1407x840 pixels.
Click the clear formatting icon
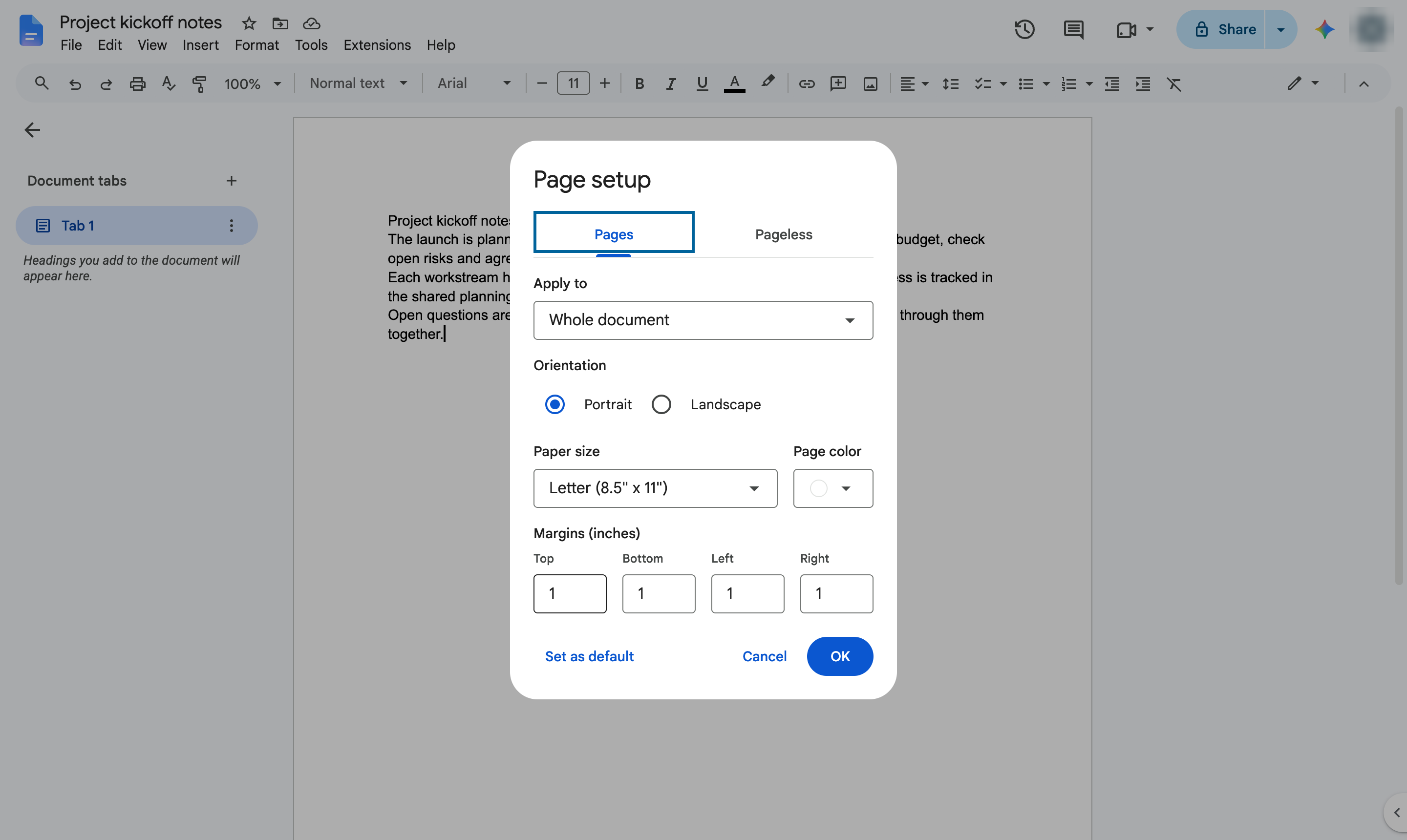[1174, 84]
